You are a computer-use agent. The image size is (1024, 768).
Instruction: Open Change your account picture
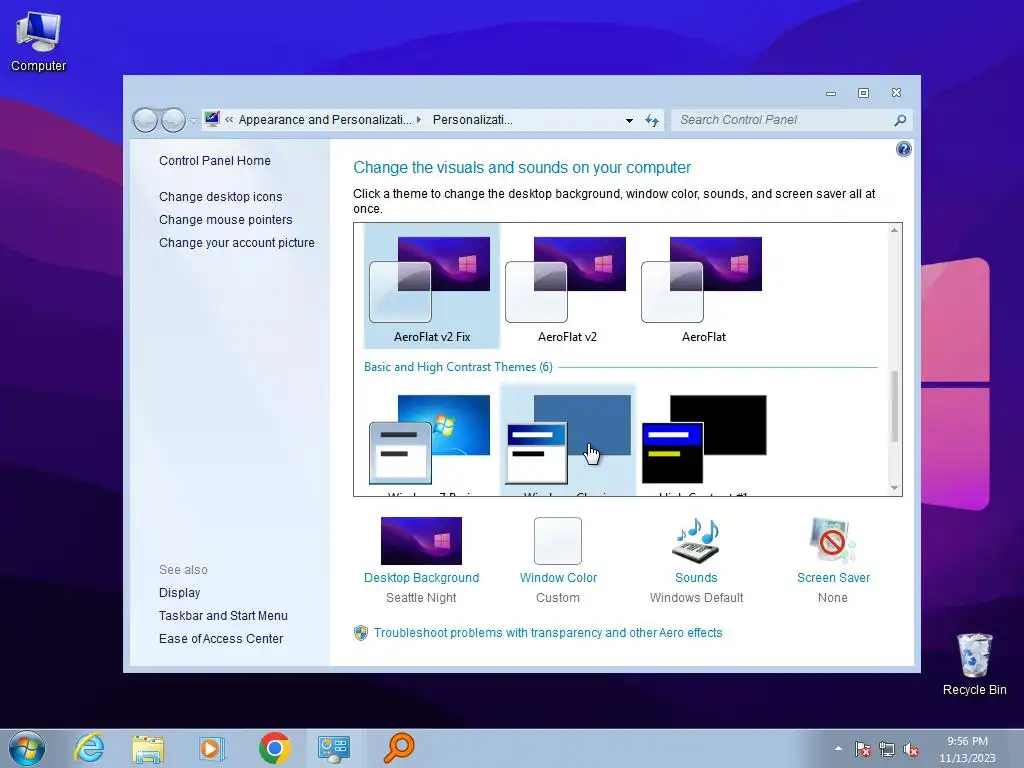(x=236, y=242)
